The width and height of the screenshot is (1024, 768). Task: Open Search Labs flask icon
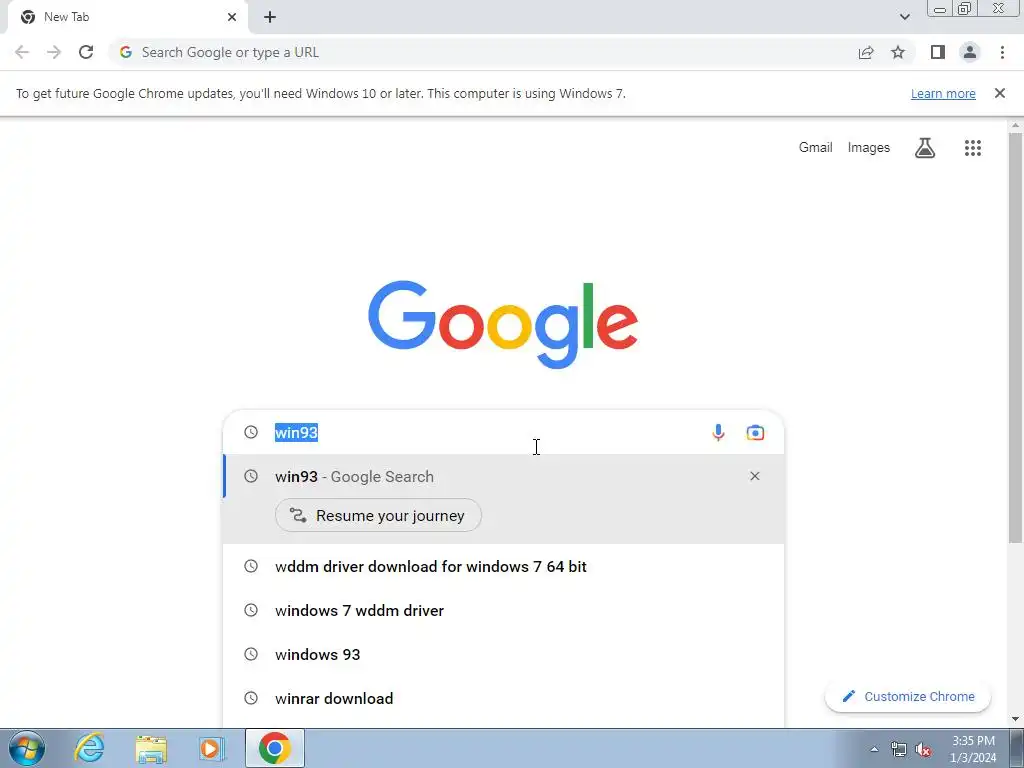coord(925,148)
